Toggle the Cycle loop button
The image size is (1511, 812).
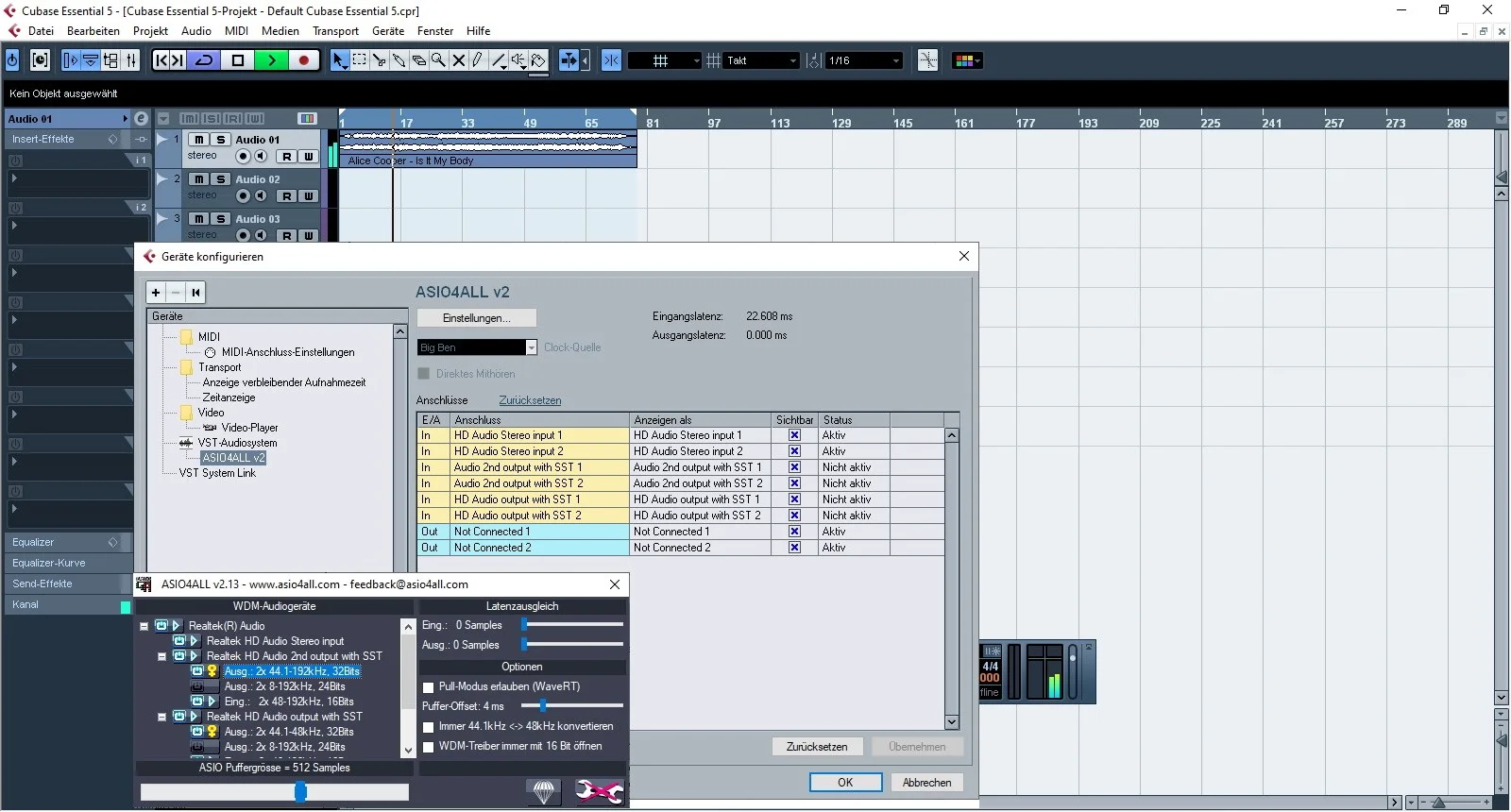205,60
